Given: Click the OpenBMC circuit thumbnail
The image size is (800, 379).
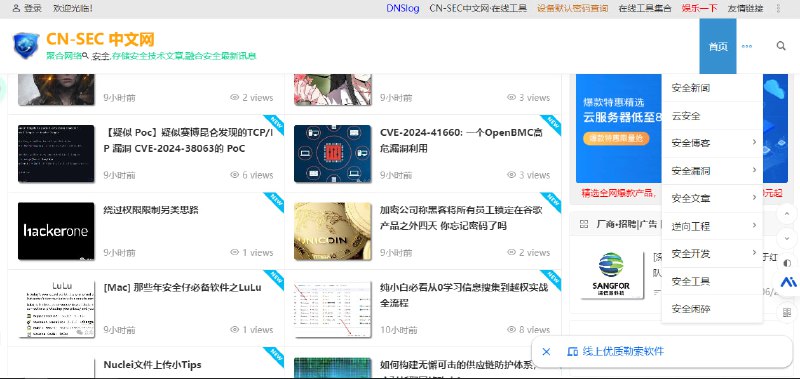Looking at the screenshot, I should 333,154.
